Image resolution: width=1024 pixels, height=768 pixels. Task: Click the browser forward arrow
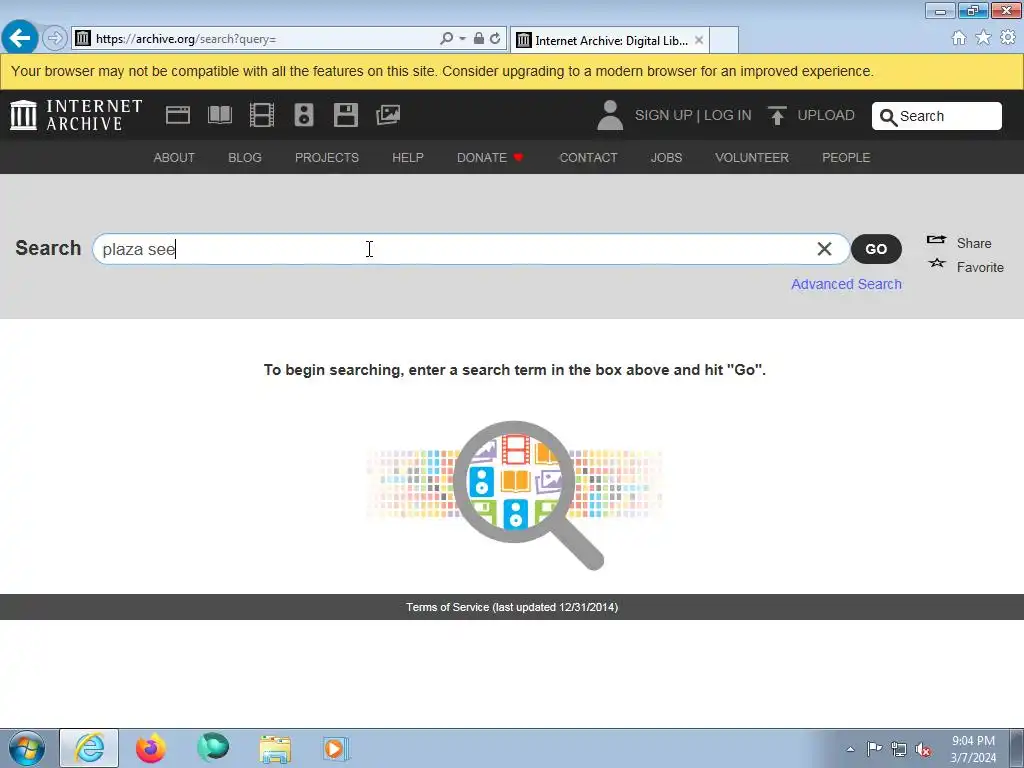click(x=55, y=38)
